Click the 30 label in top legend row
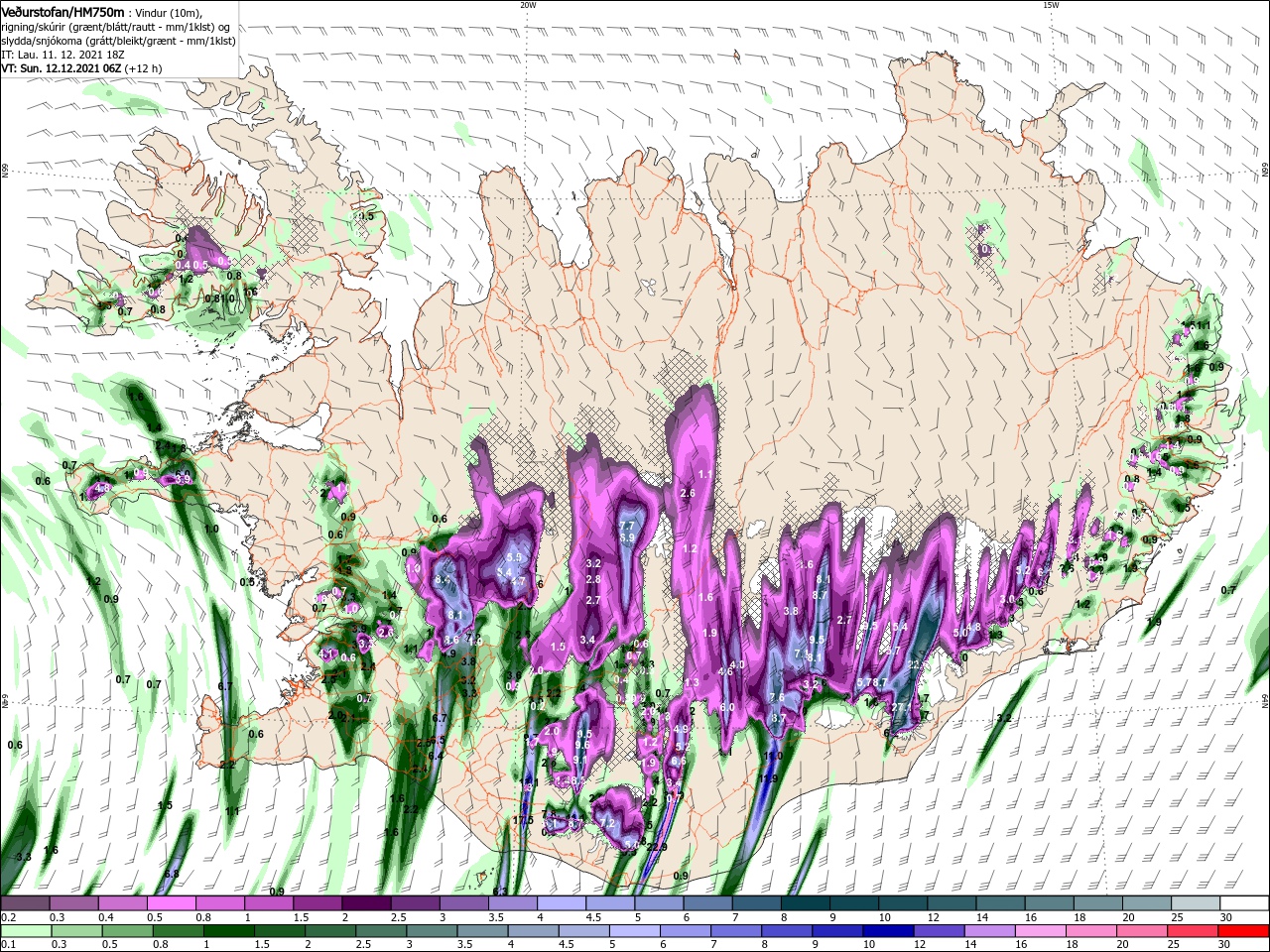The width and height of the screenshot is (1270, 952). coord(1225,917)
